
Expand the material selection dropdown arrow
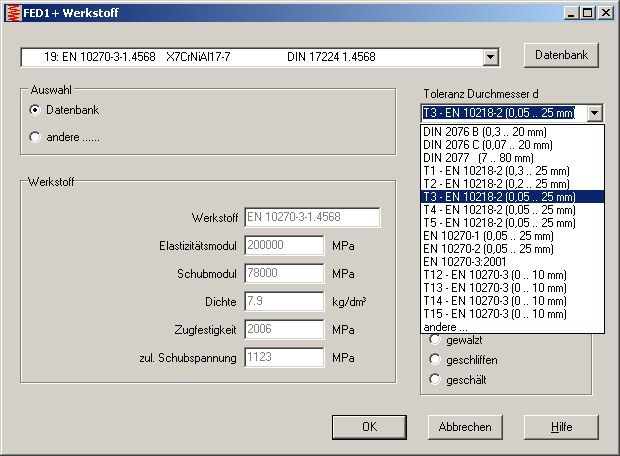(490, 57)
